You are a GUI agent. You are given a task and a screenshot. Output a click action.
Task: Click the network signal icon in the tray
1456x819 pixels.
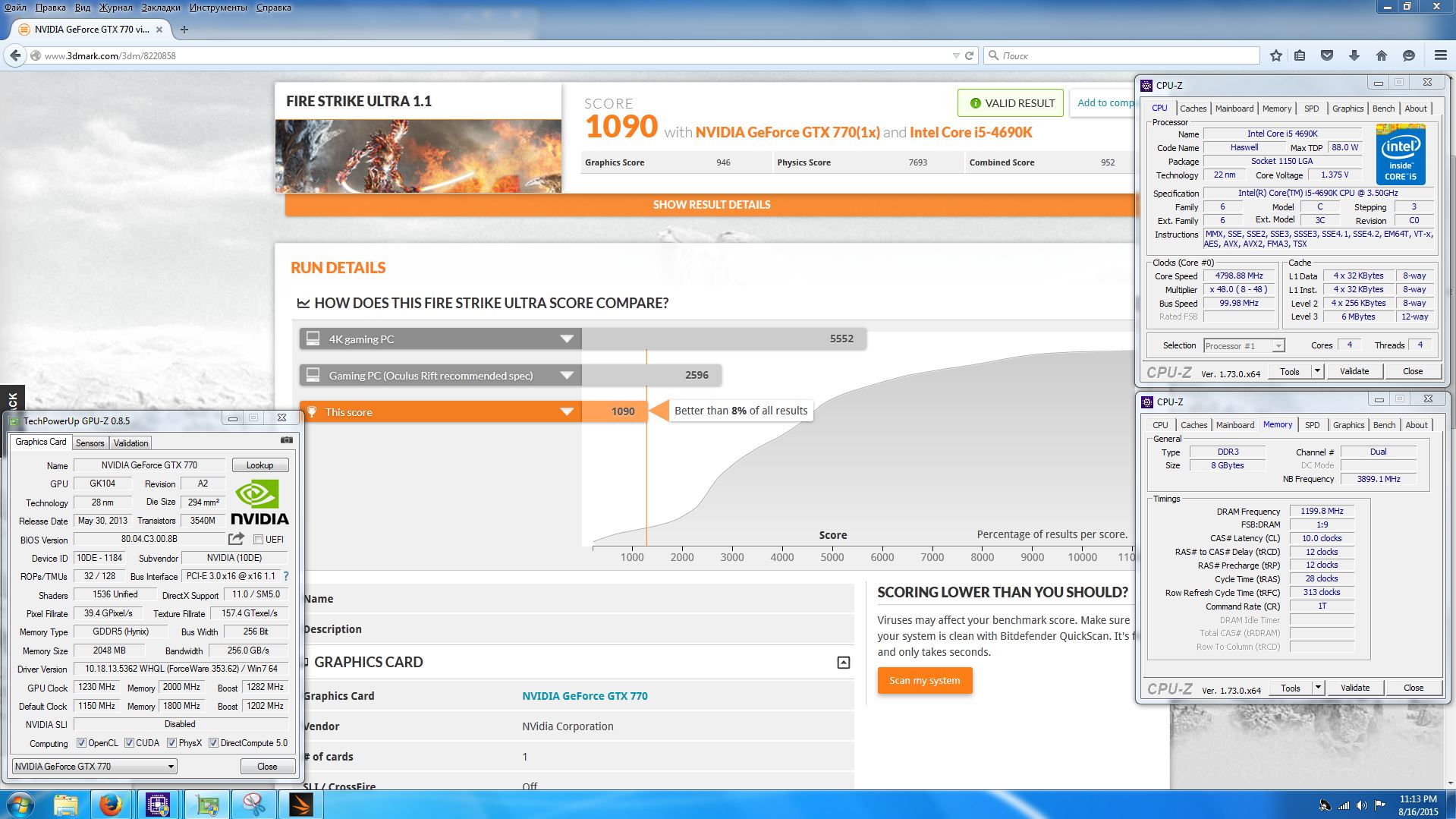pos(1343,805)
